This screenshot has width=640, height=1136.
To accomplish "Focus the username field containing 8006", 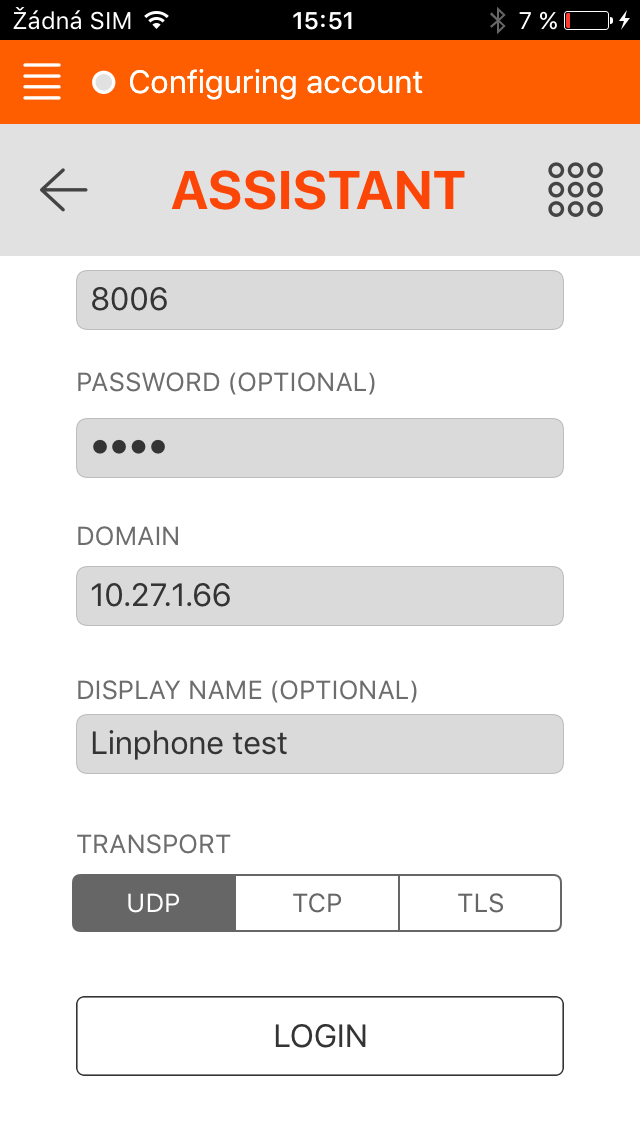I will click(x=320, y=299).
